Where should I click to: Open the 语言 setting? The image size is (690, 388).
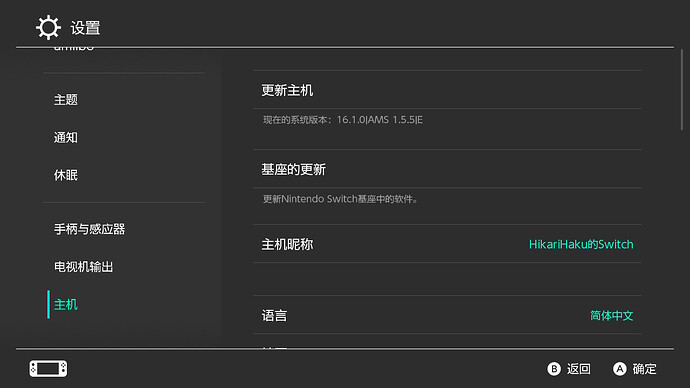coord(447,315)
